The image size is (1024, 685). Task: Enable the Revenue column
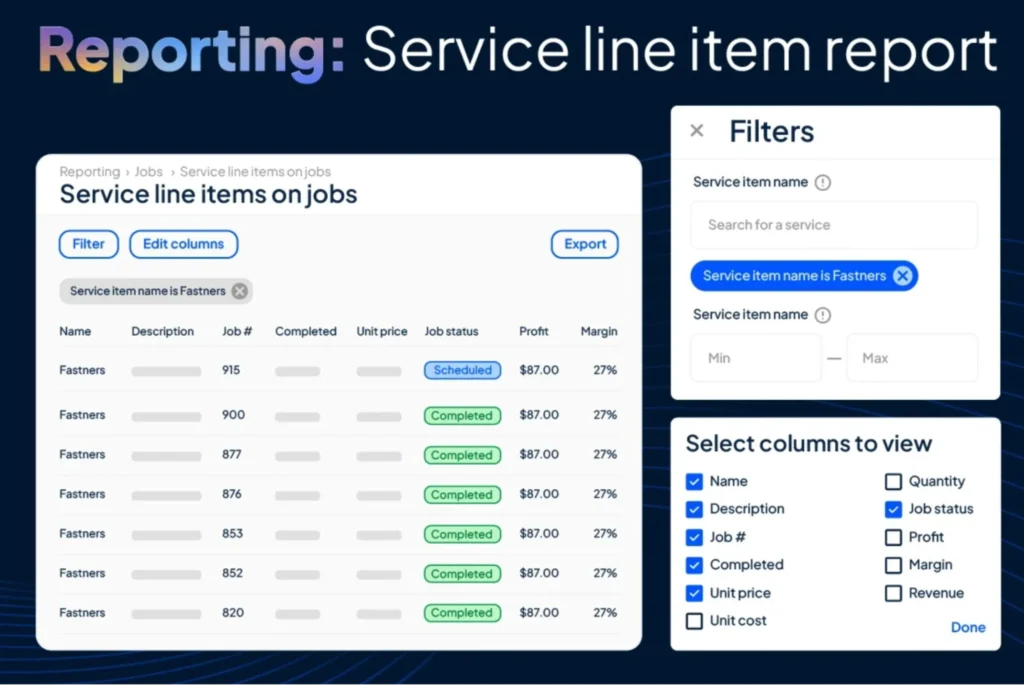[x=892, y=593]
